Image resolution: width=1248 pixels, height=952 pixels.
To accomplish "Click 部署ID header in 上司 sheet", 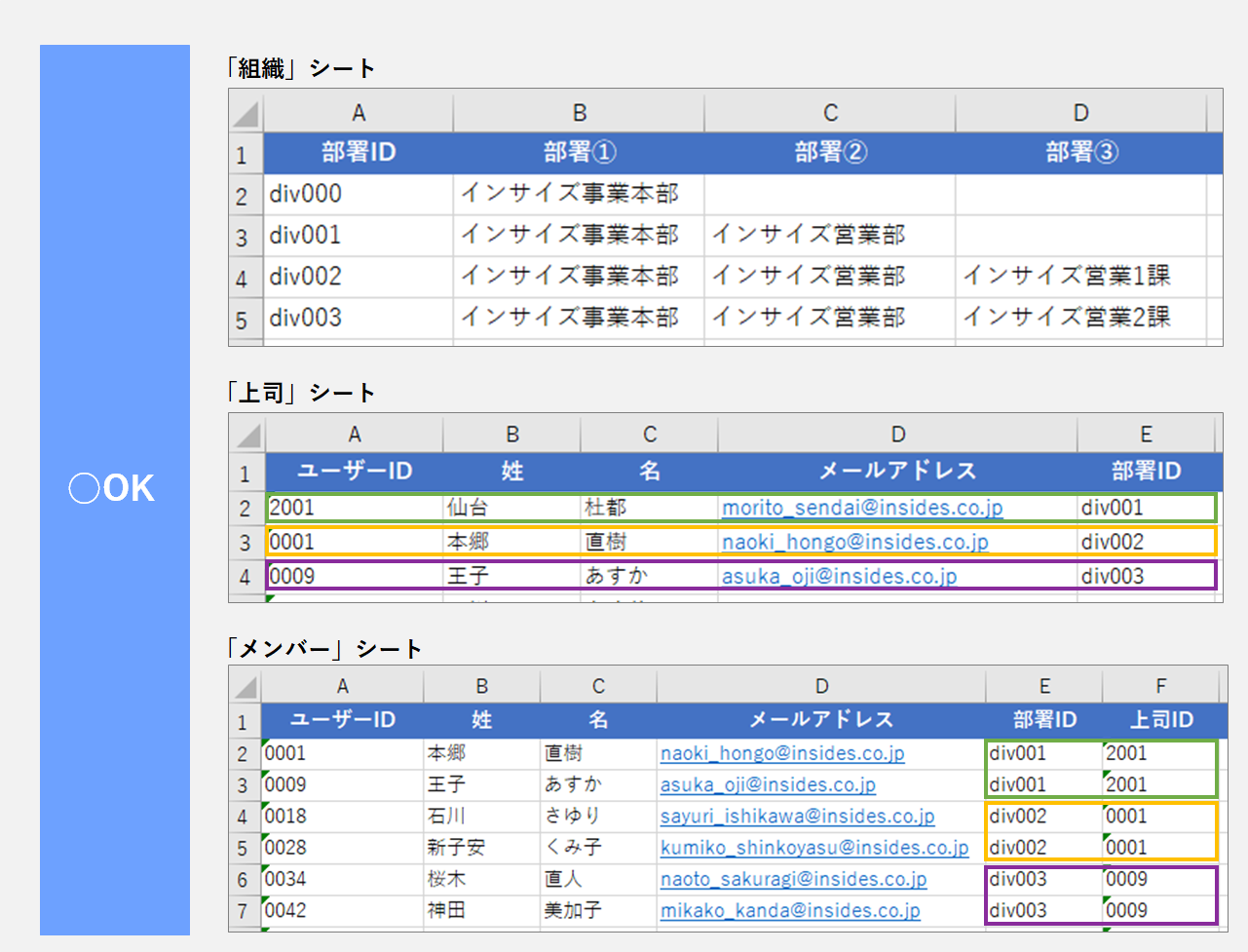I will (x=1146, y=472).
